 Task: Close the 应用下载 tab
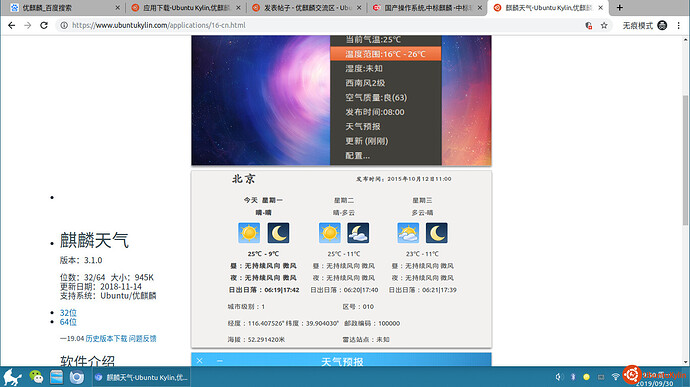point(239,7)
